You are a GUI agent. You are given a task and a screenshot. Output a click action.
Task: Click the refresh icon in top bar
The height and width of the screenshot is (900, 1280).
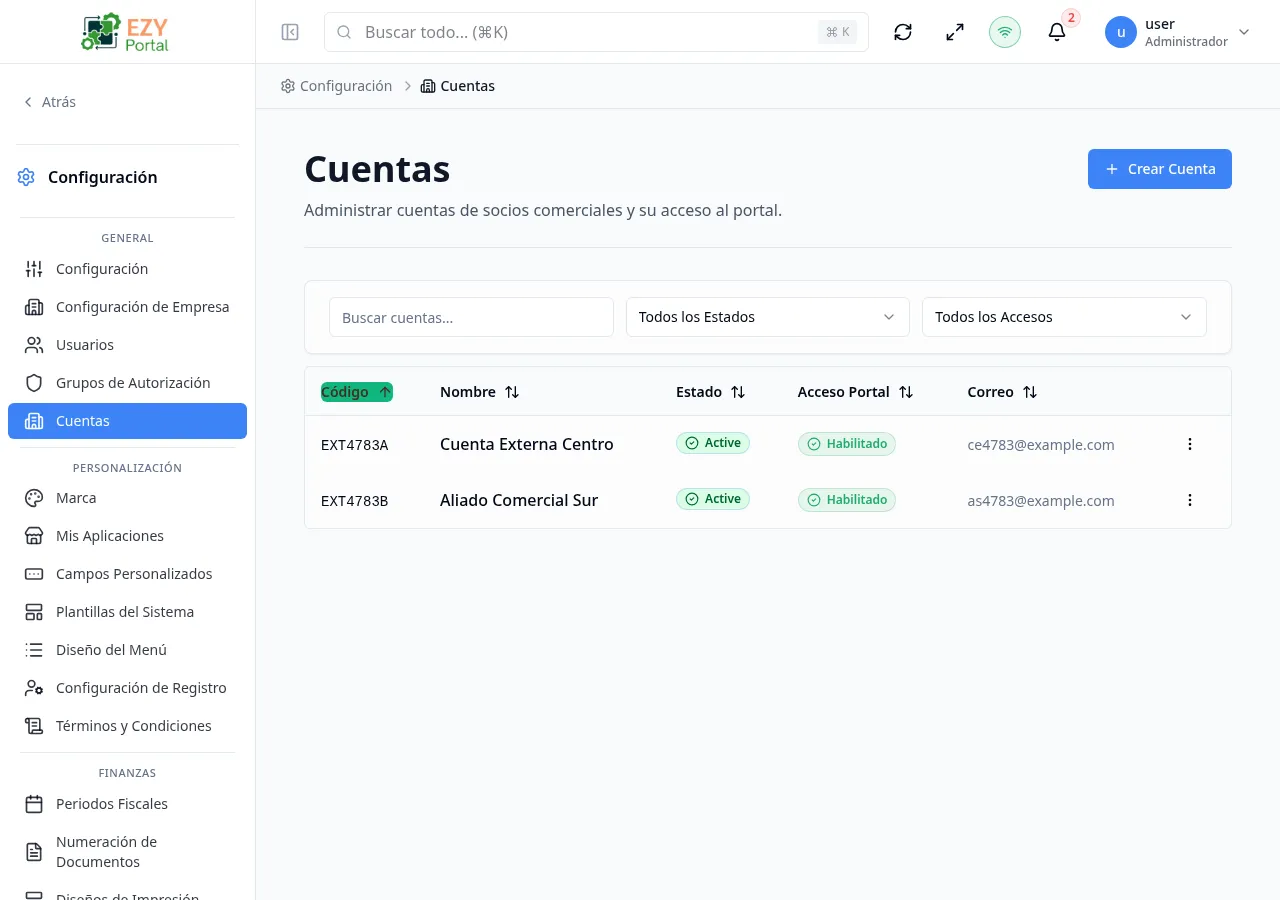pos(903,32)
